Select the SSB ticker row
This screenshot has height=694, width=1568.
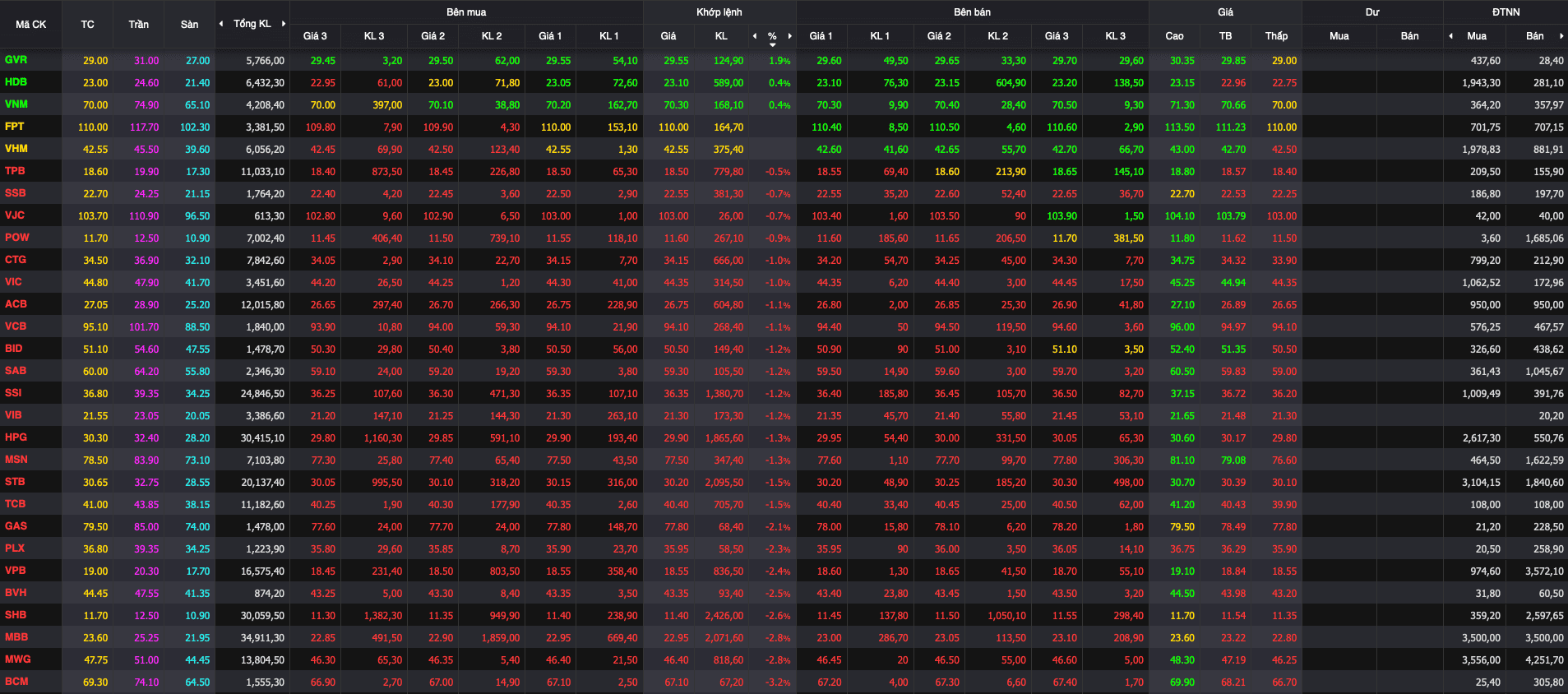coord(784,193)
